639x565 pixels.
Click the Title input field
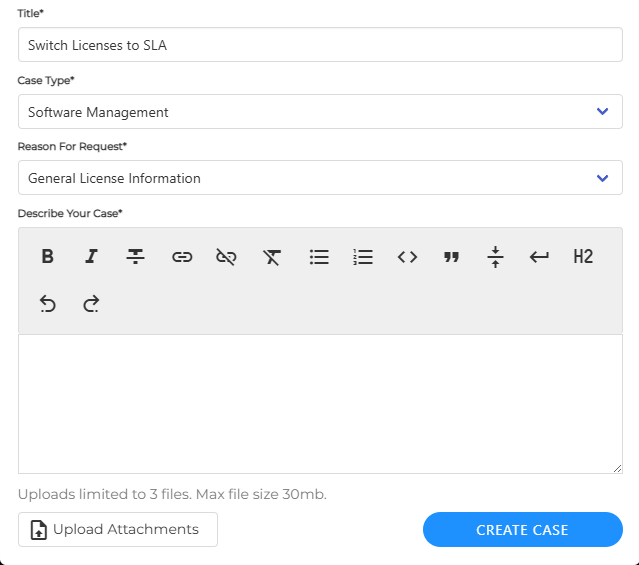point(320,45)
